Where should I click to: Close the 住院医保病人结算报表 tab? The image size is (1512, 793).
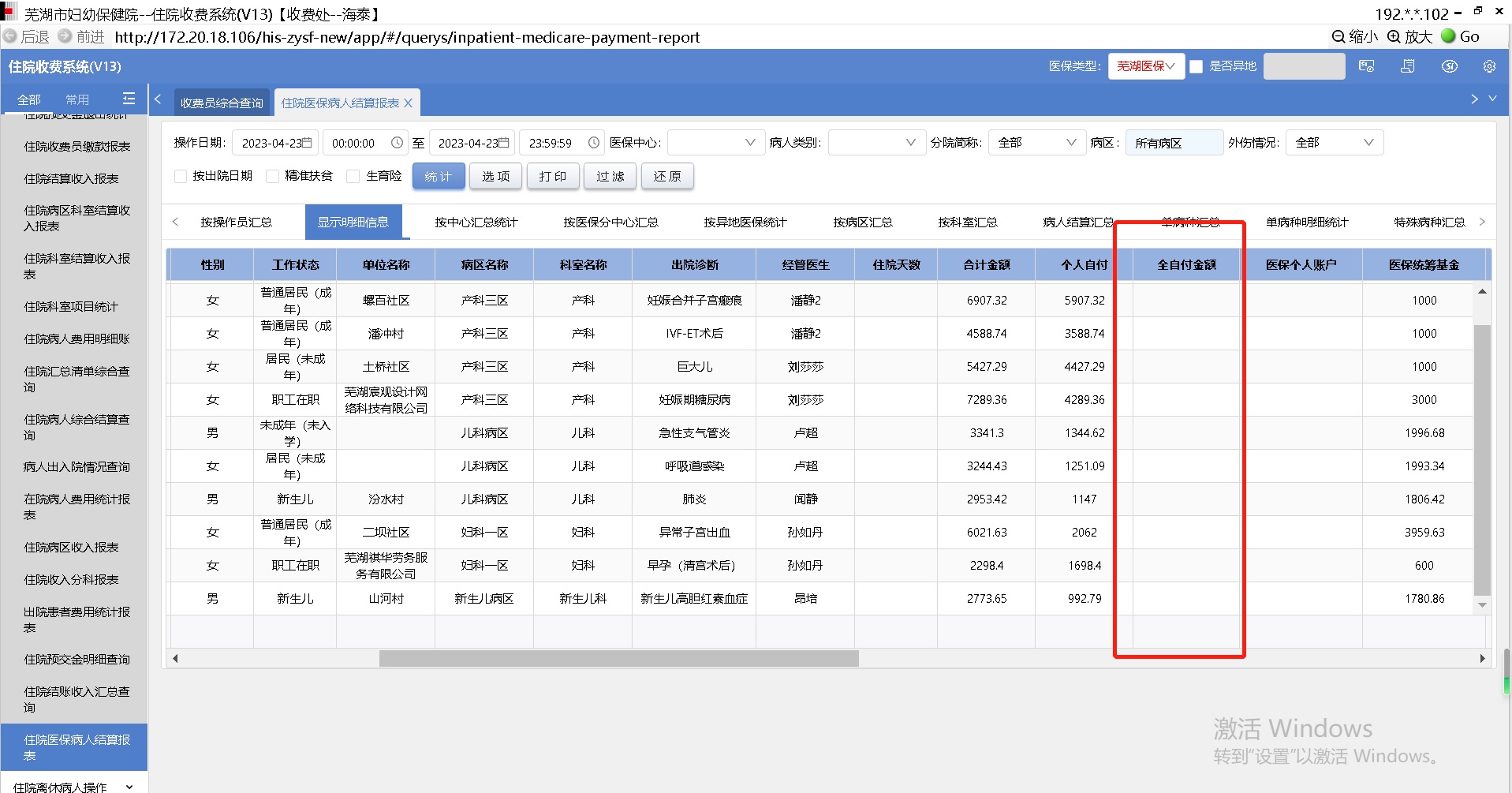point(409,103)
